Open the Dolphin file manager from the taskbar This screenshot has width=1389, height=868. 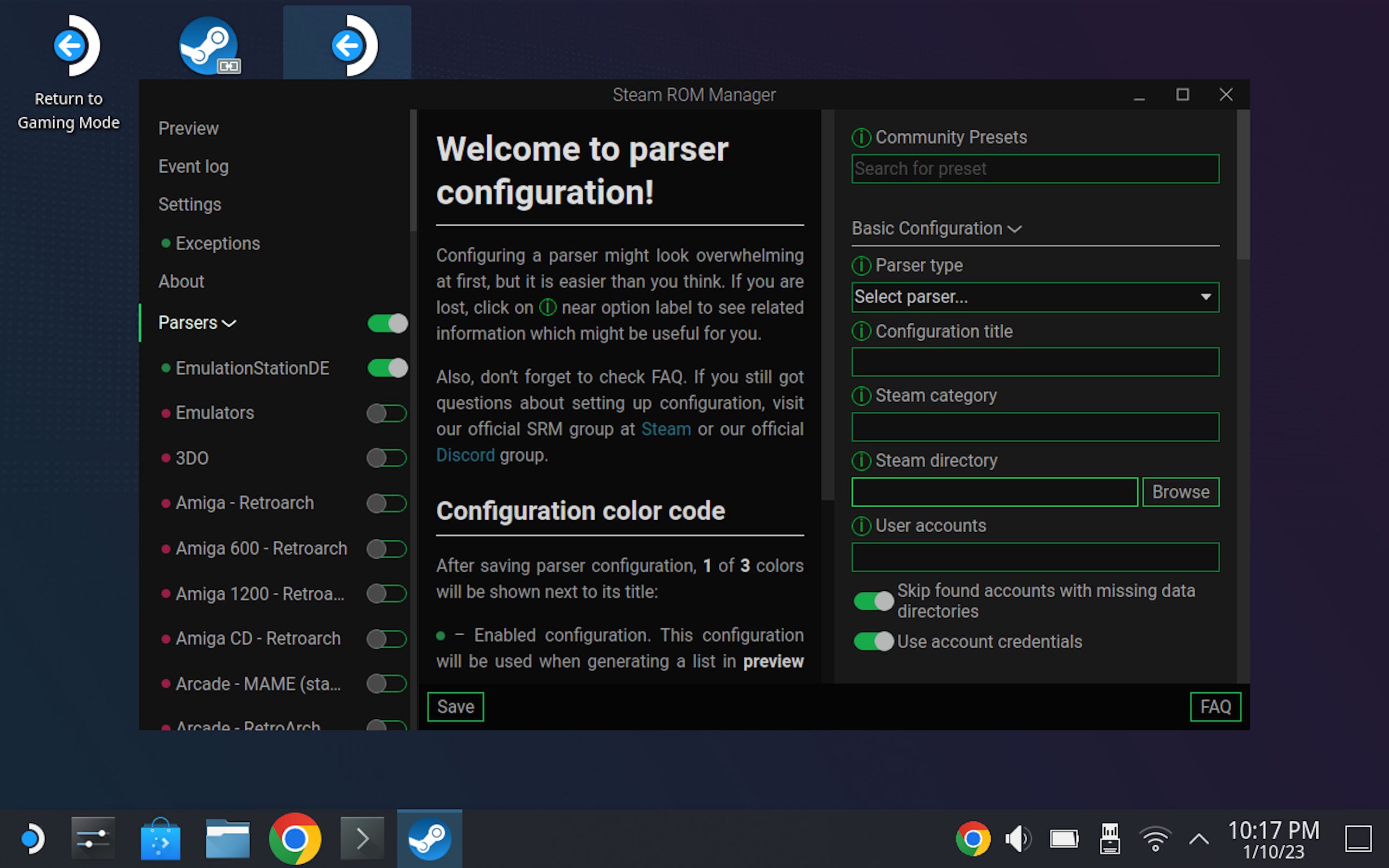(x=227, y=839)
